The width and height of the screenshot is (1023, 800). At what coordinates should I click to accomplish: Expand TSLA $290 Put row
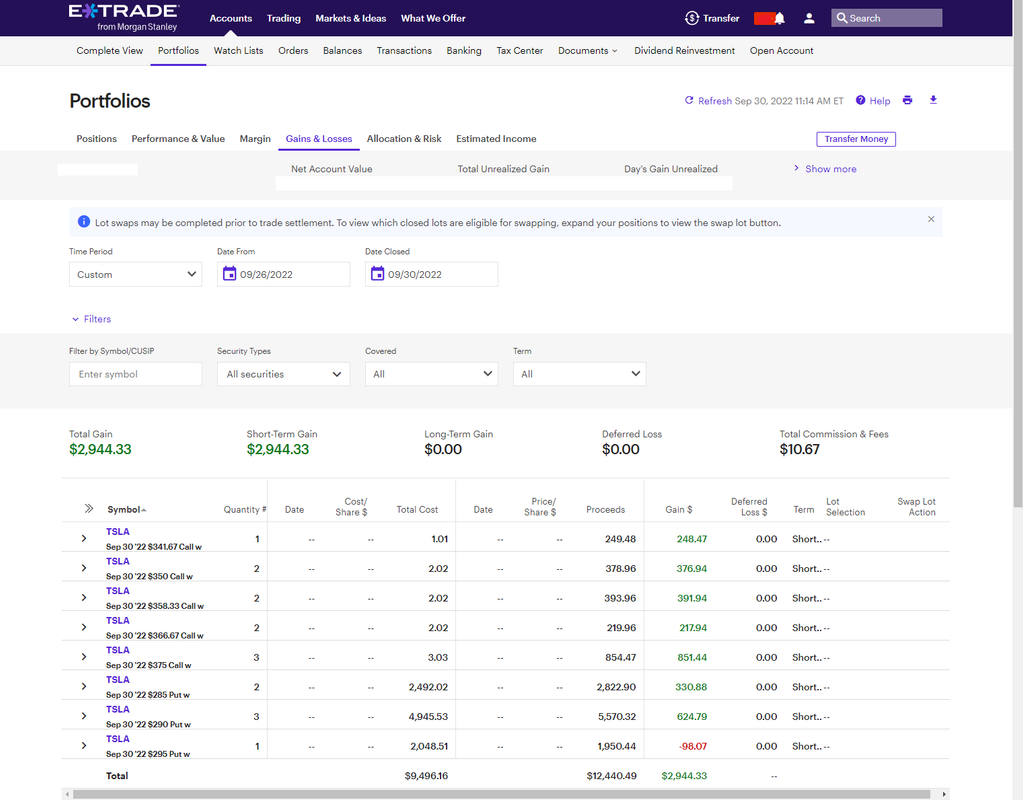tap(84, 716)
